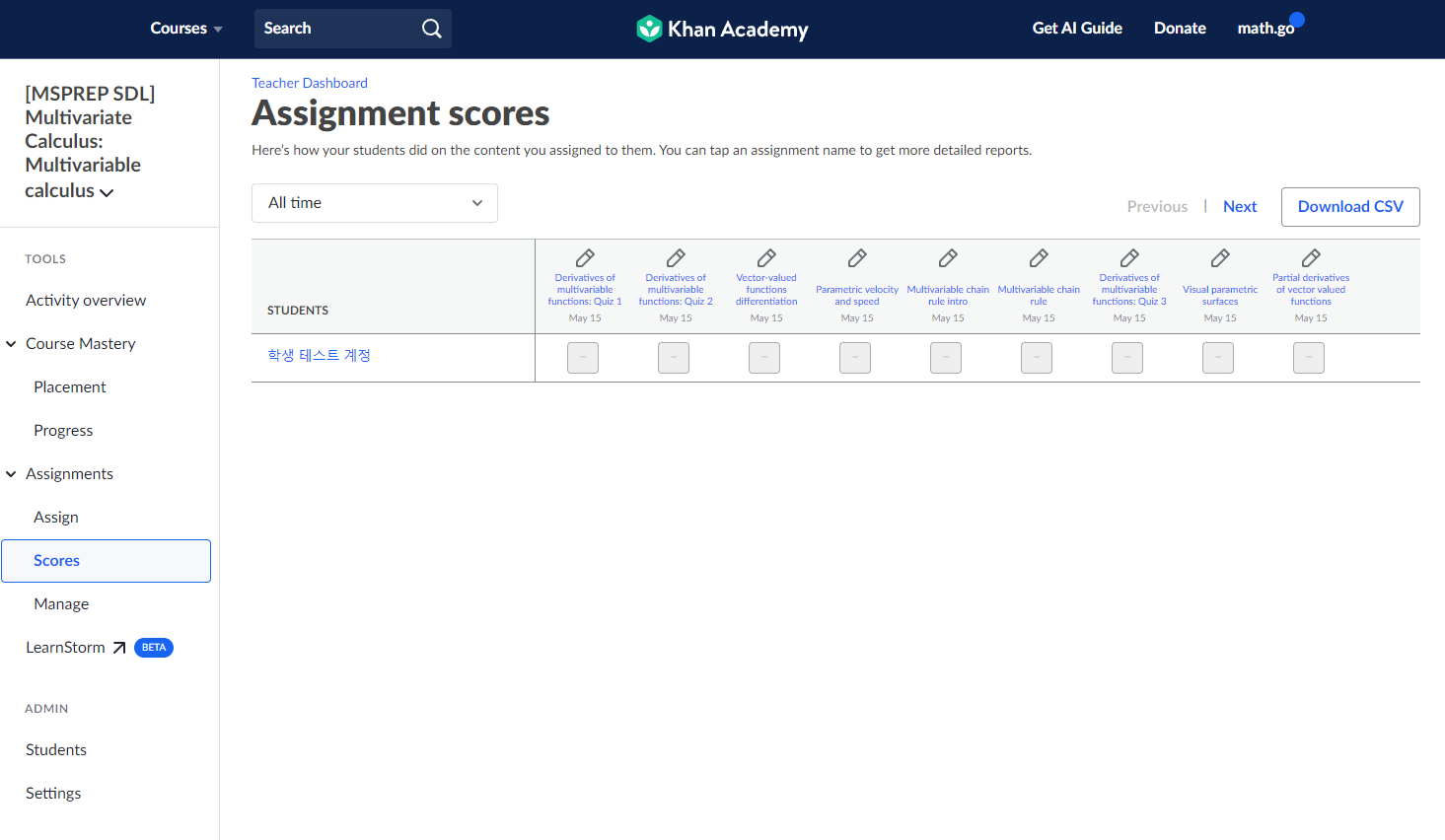Open class Settings in sidebar
The width and height of the screenshot is (1445, 840).
click(53, 794)
